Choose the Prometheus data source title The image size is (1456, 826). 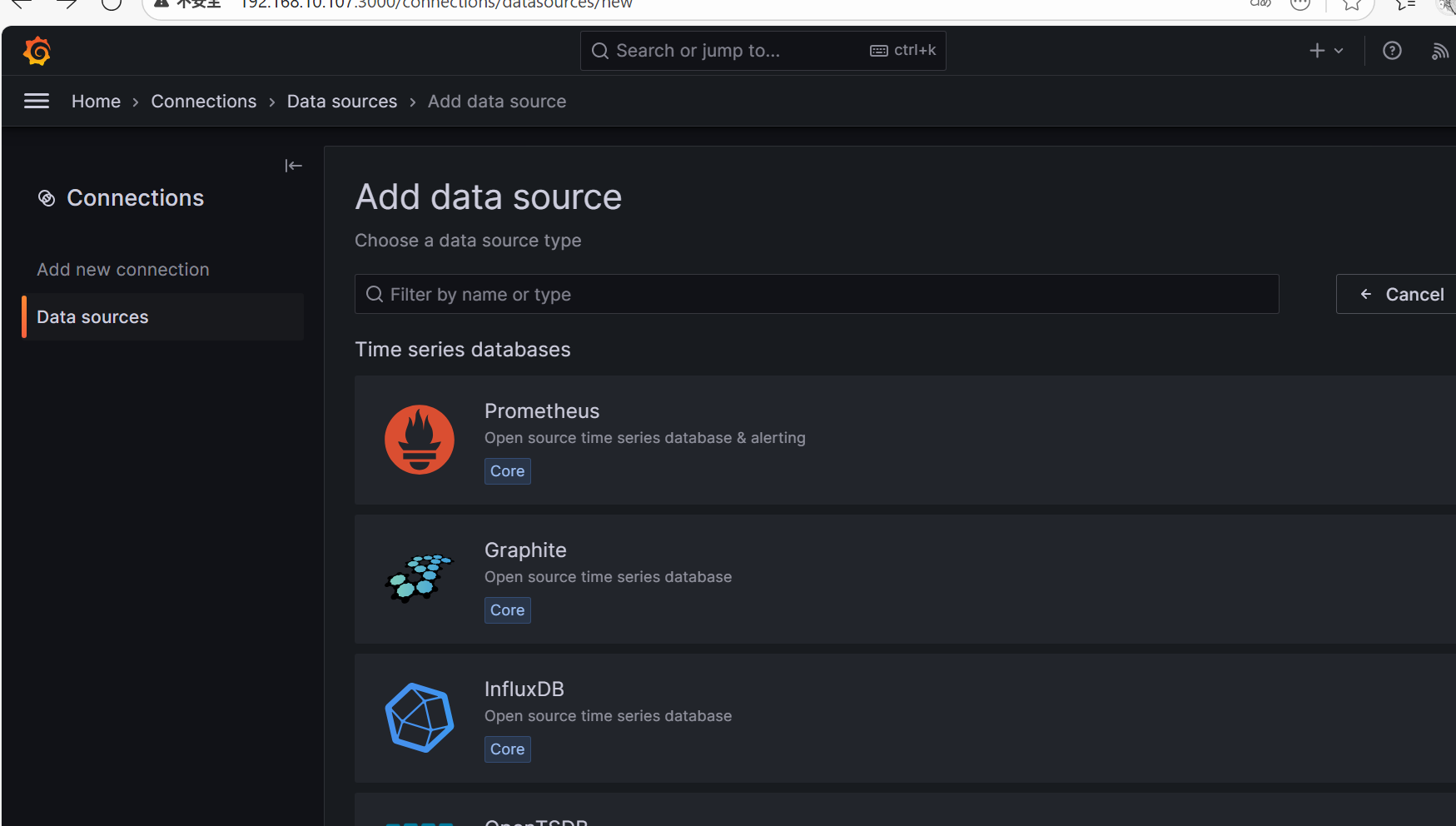(x=542, y=411)
